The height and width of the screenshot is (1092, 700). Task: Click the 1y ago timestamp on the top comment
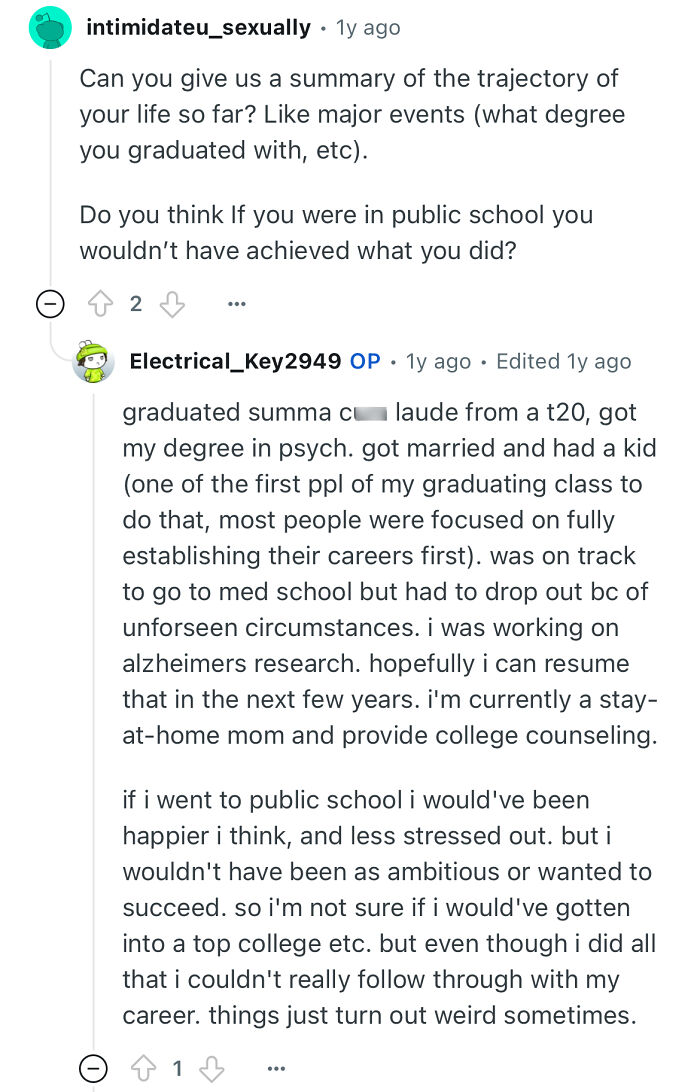tap(367, 27)
